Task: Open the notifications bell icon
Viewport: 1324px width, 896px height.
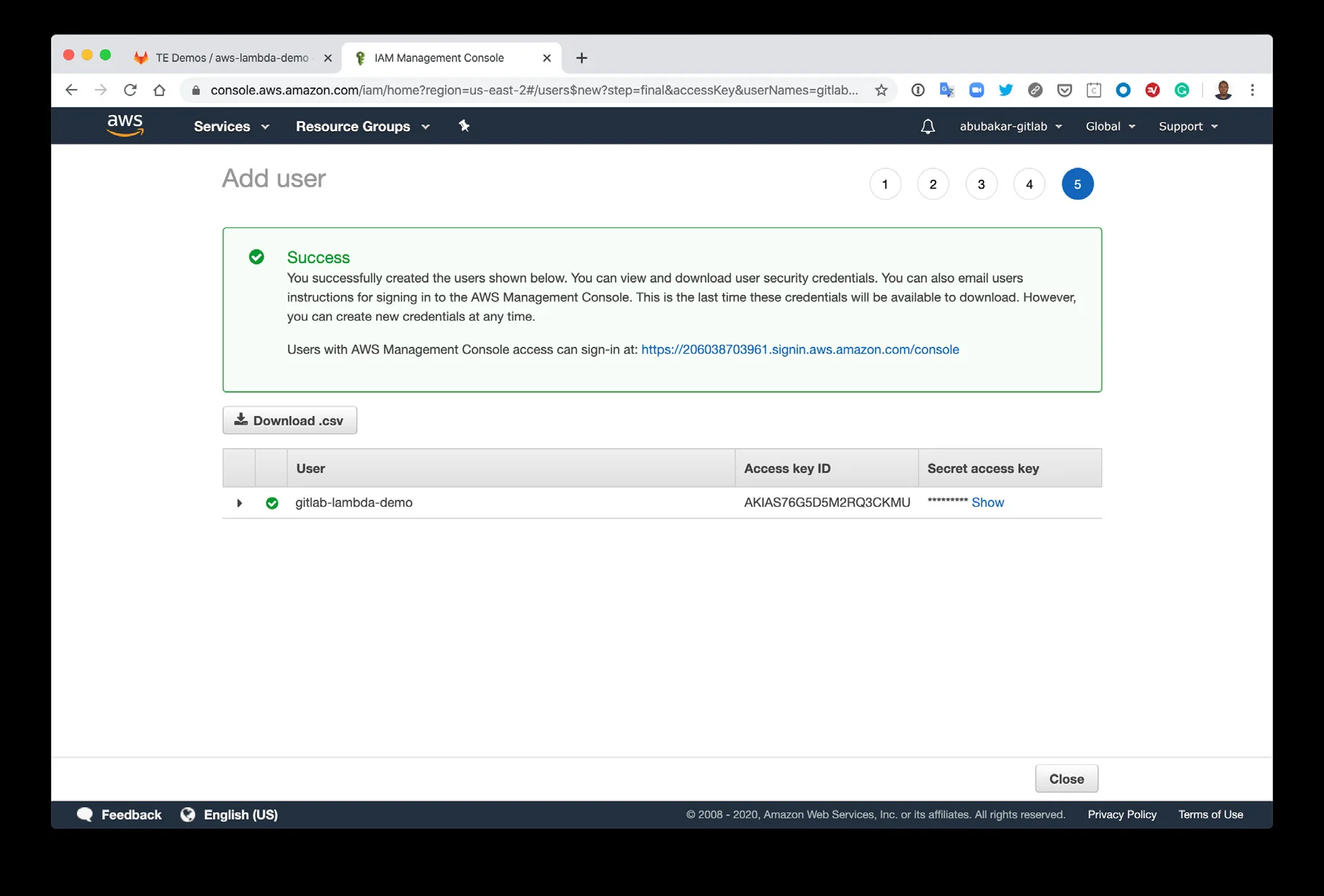Action: [927, 127]
